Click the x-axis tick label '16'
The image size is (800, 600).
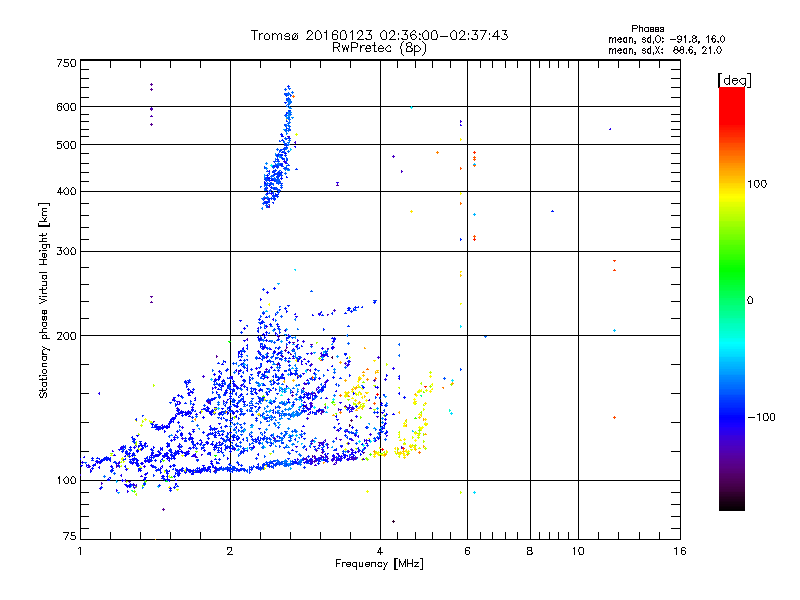pos(680,551)
